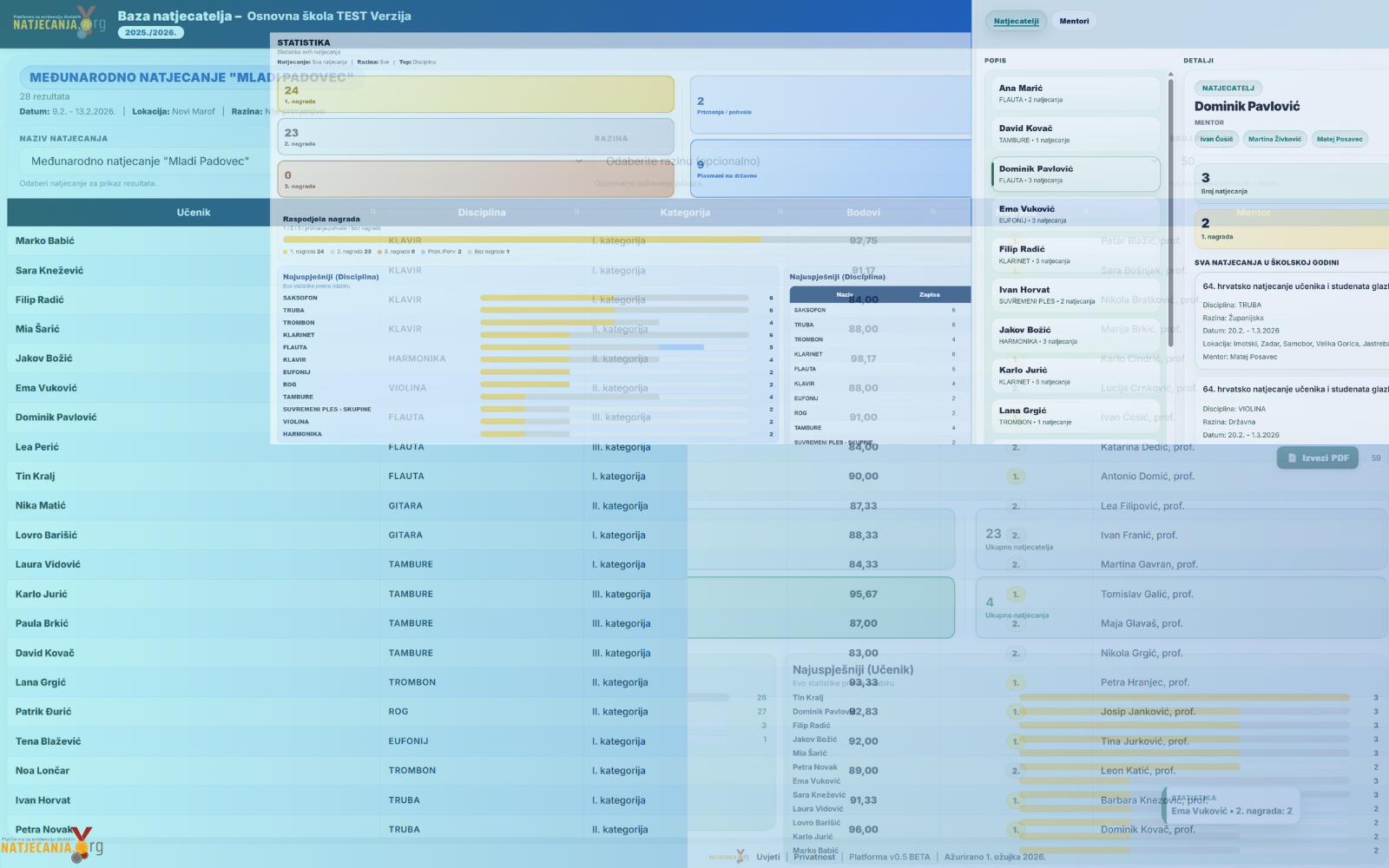Click sort icon on Kategorija column
1389x868 pixels.
[780, 212]
